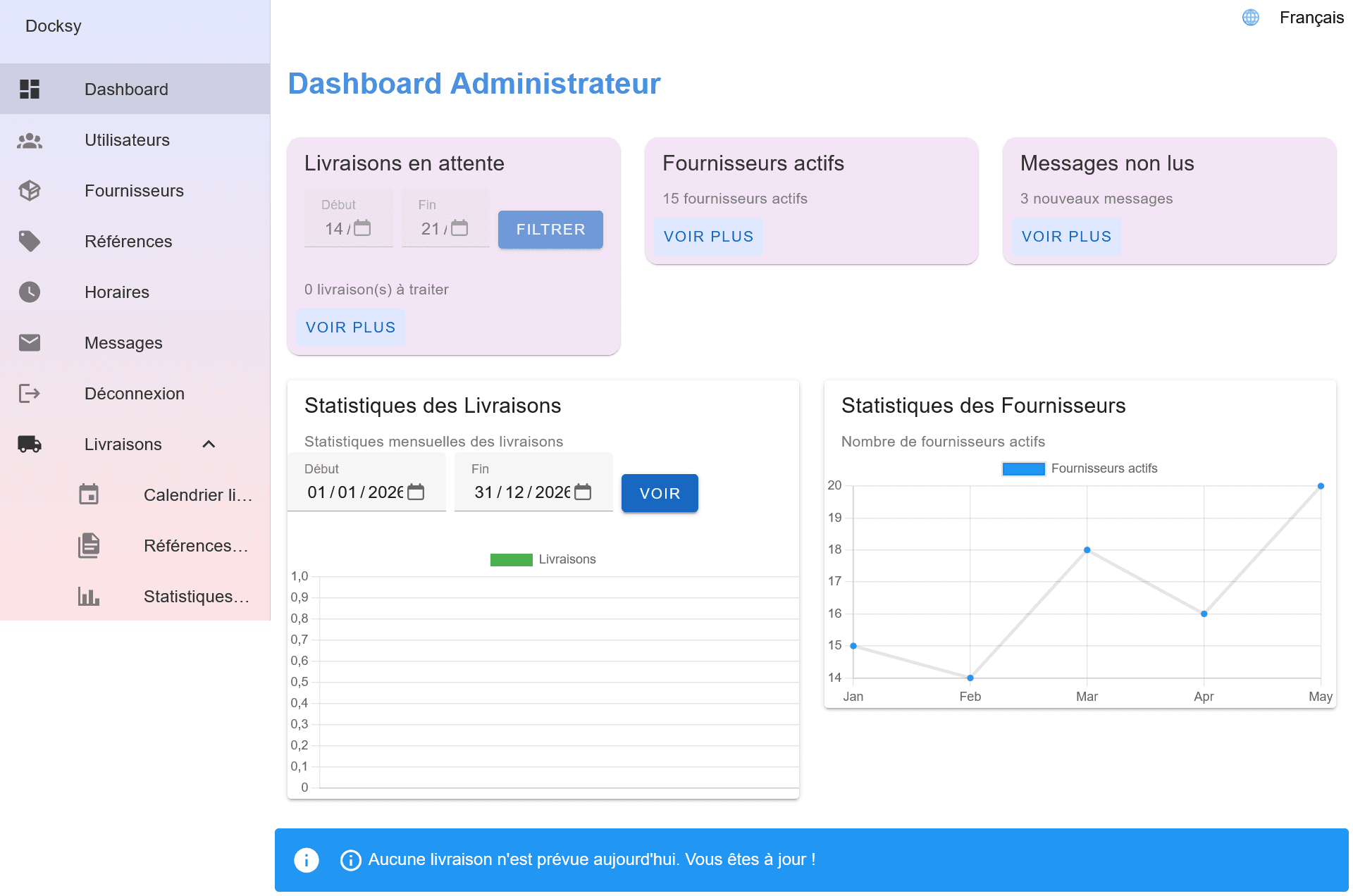Select the Horaires clock icon
The height and width of the screenshot is (896, 1353).
pyautogui.click(x=29, y=292)
